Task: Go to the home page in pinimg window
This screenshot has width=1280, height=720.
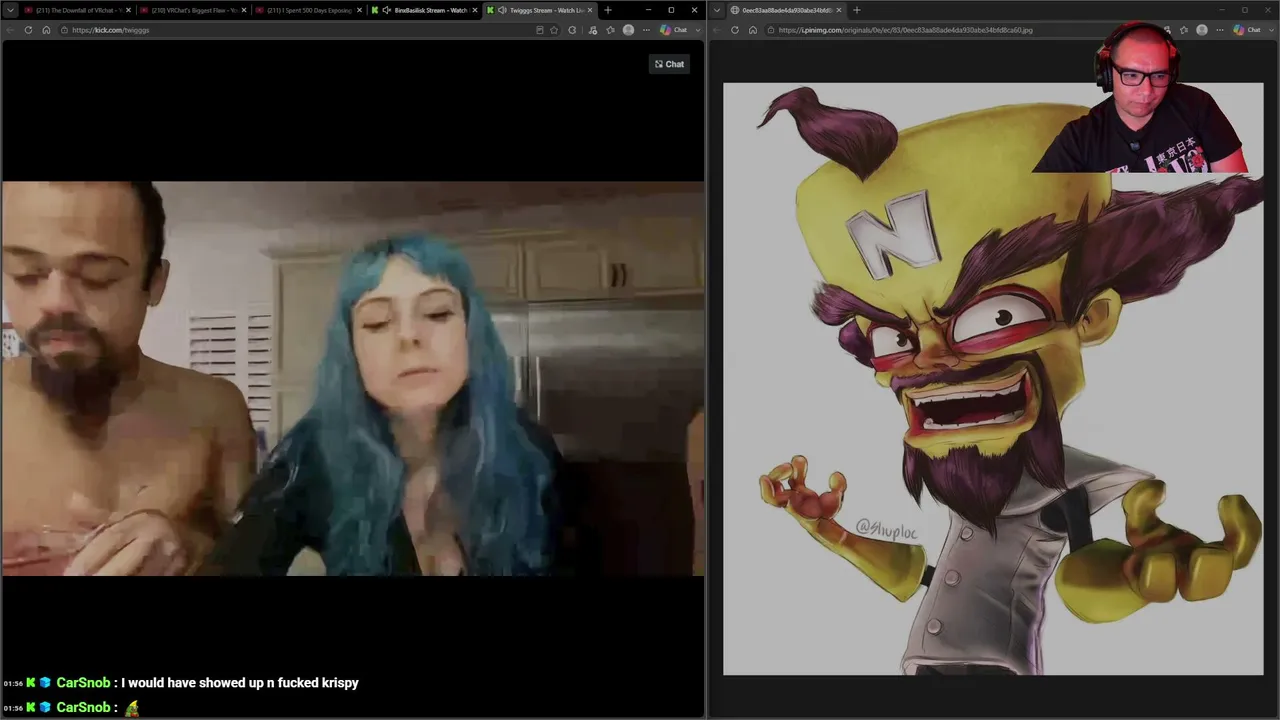Action: (753, 30)
